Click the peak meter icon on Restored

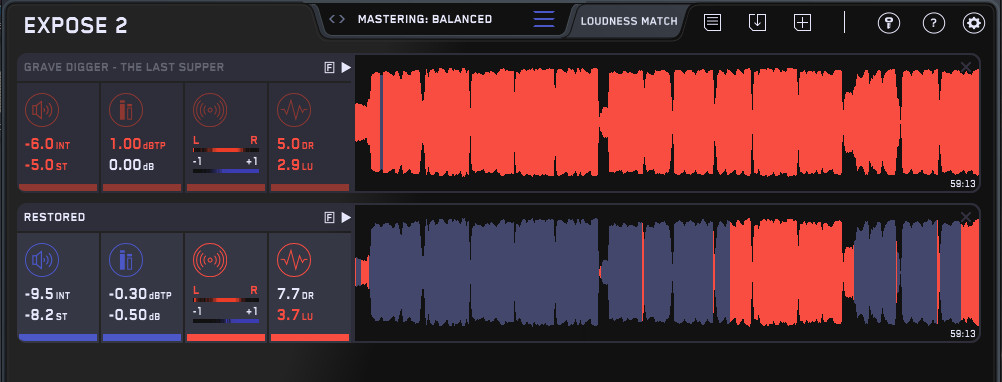(126, 261)
